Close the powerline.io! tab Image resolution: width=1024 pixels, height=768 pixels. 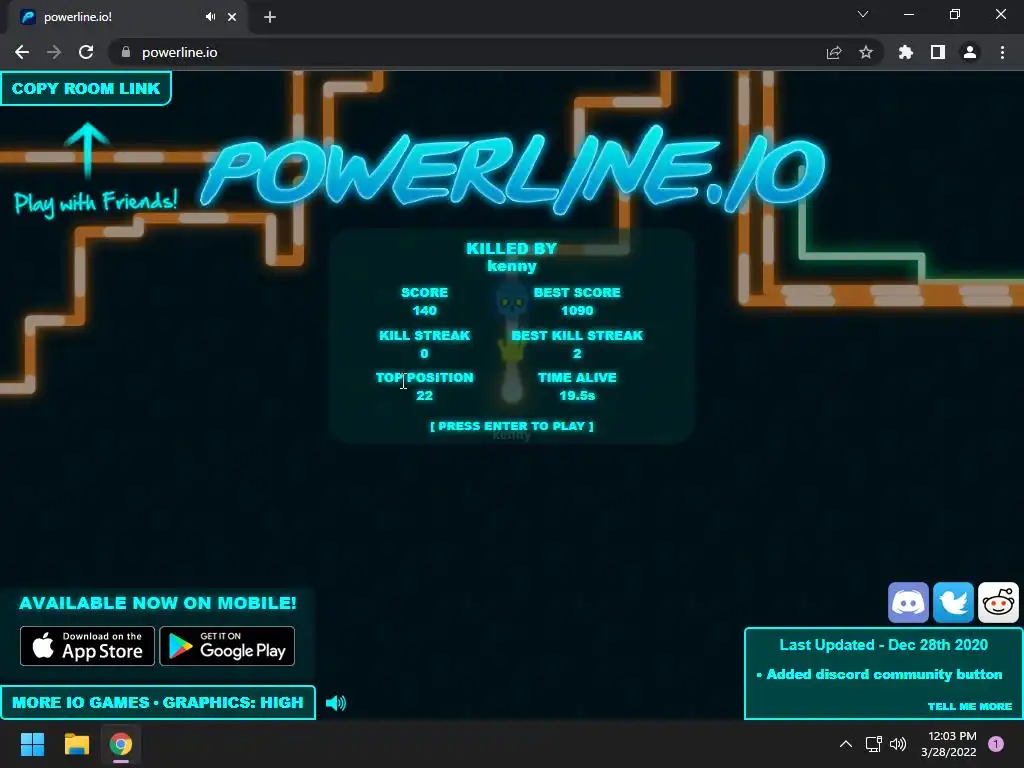pos(232,17)
